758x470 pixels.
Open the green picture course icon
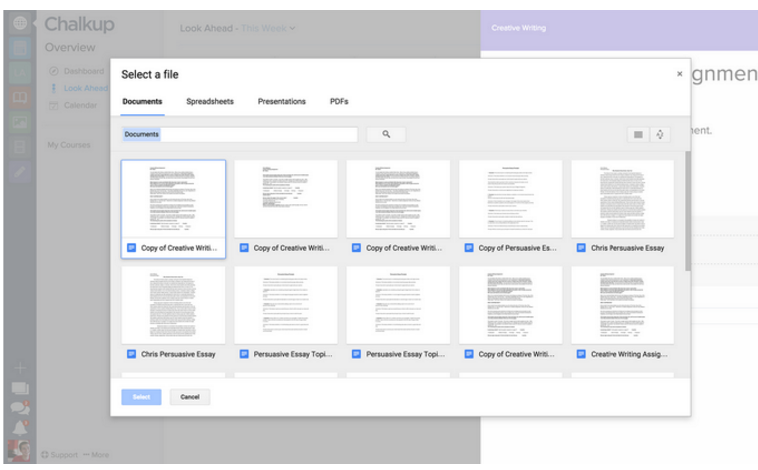point(20,122)
